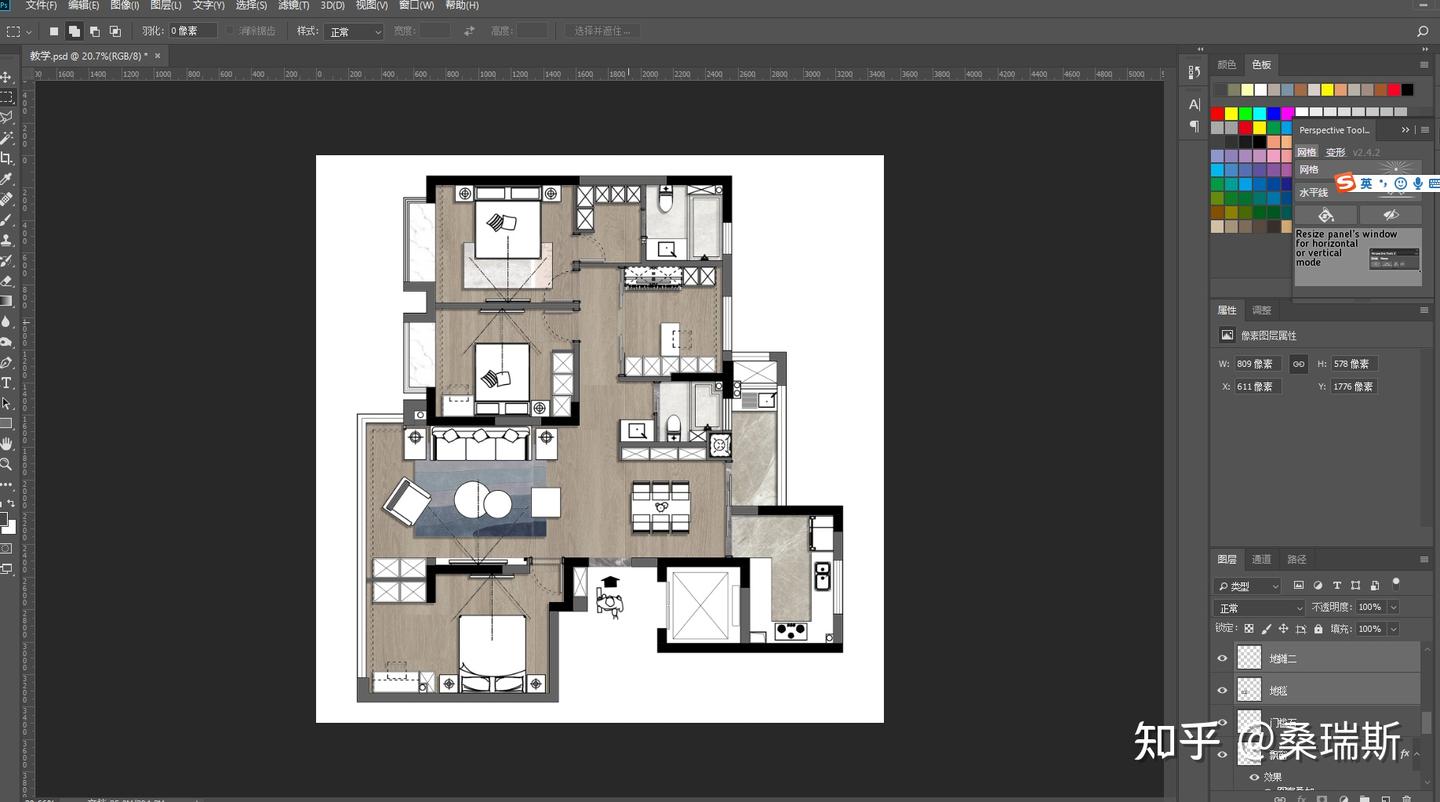This screenshot has width=1440, height=802.
Task: Open the 滤镜(T) menu
Action: click(x=293, y=5)
